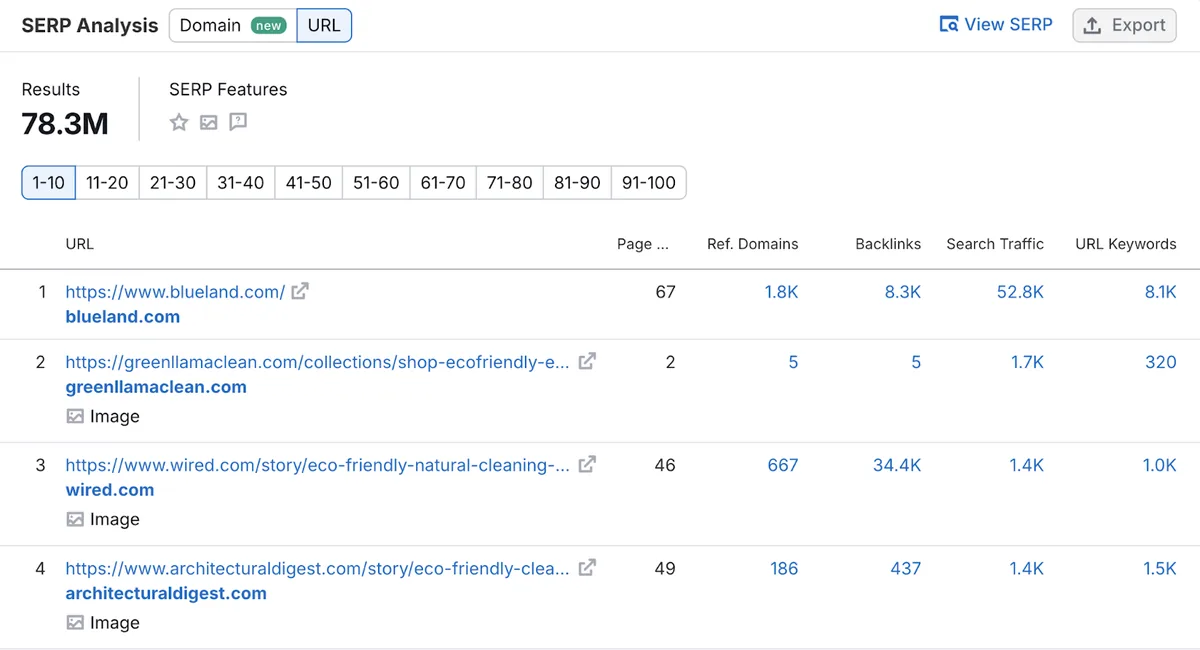This screenshot has height=650, width=1200.
Task: Click blueland.com's 1.8K referring domains value
Action: click(781, 292)
